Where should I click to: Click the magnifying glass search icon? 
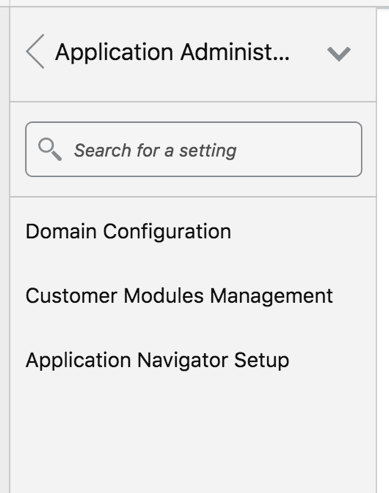click(50, 150)
